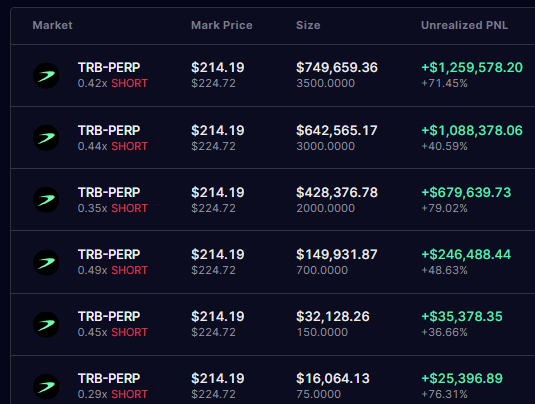535x404 pixels.
Task: Click TRB icon in 0.44x SHORT row
Action: click(46, 138)
